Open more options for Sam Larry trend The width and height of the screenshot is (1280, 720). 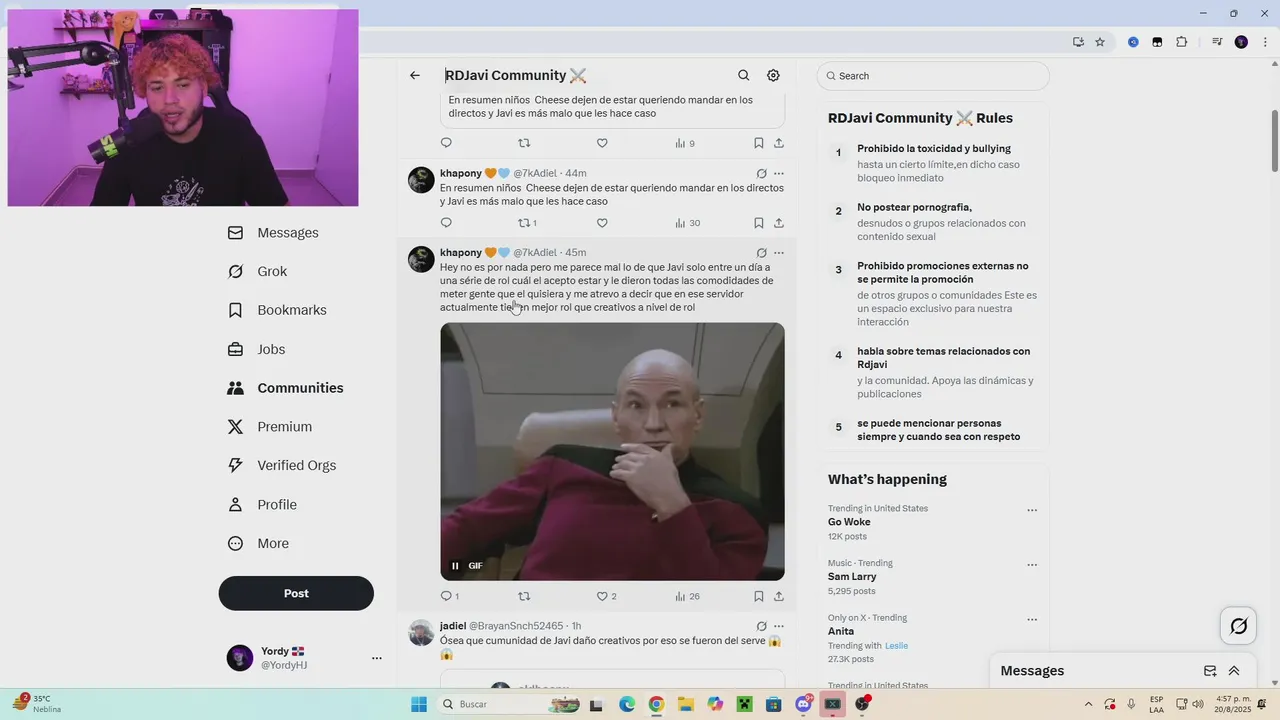pyautogui.click(x=1032, y=565)
